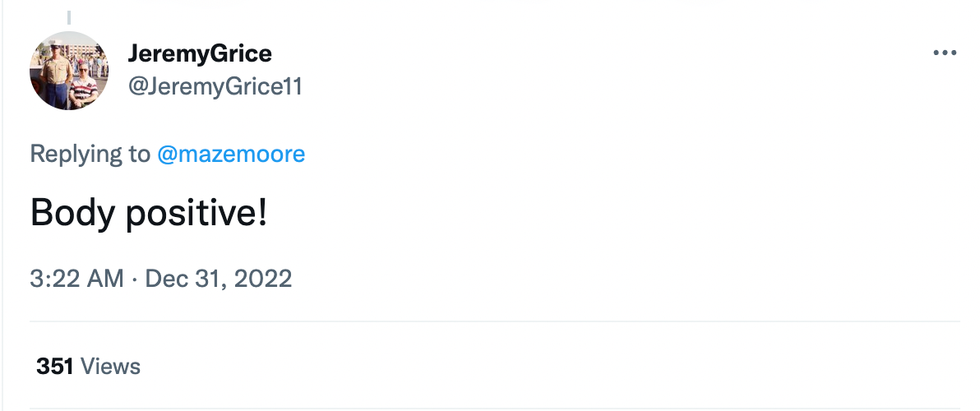Click the @JeremyGrice11 handle

214,87
